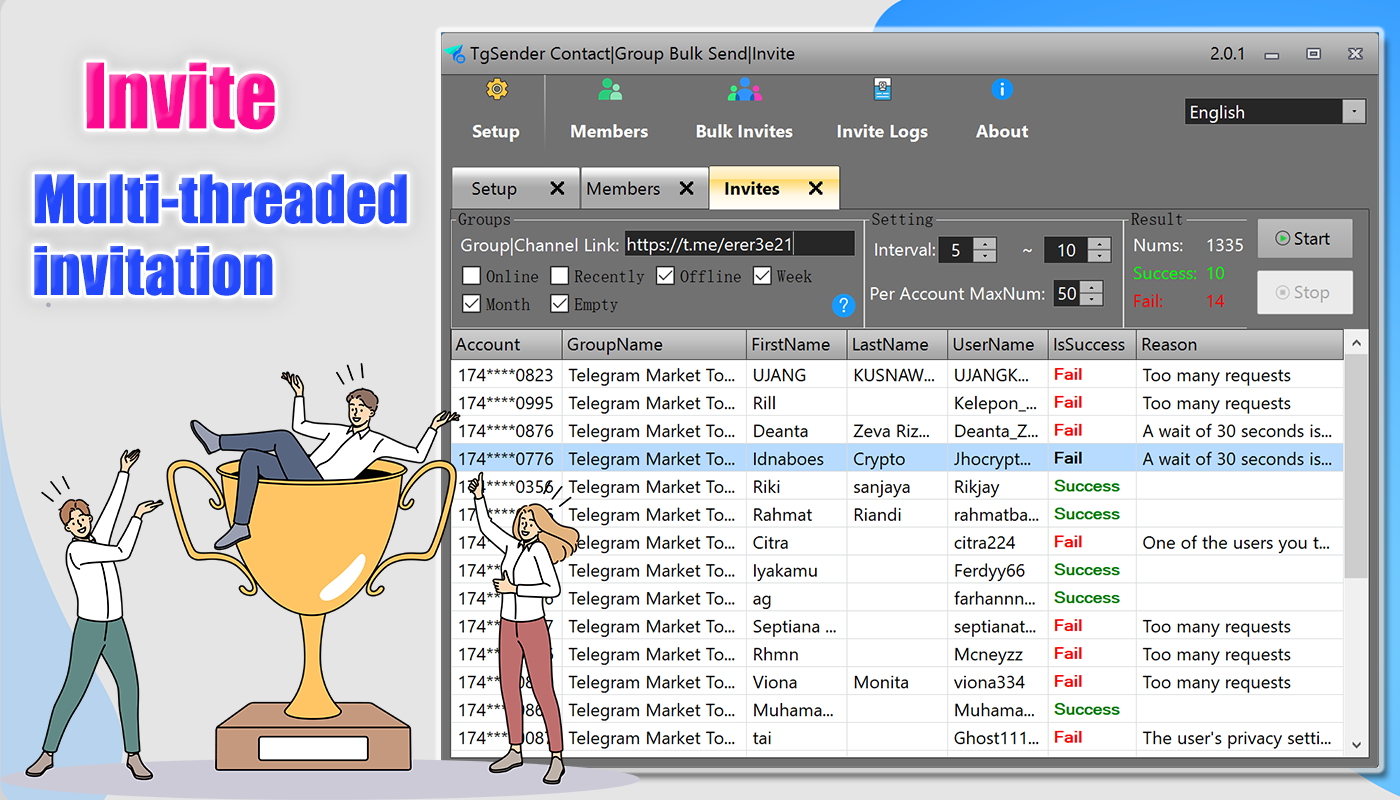The image size is (1400, 800).
Task: Open the English language dropdown
Action: [x=1354, y=111]
